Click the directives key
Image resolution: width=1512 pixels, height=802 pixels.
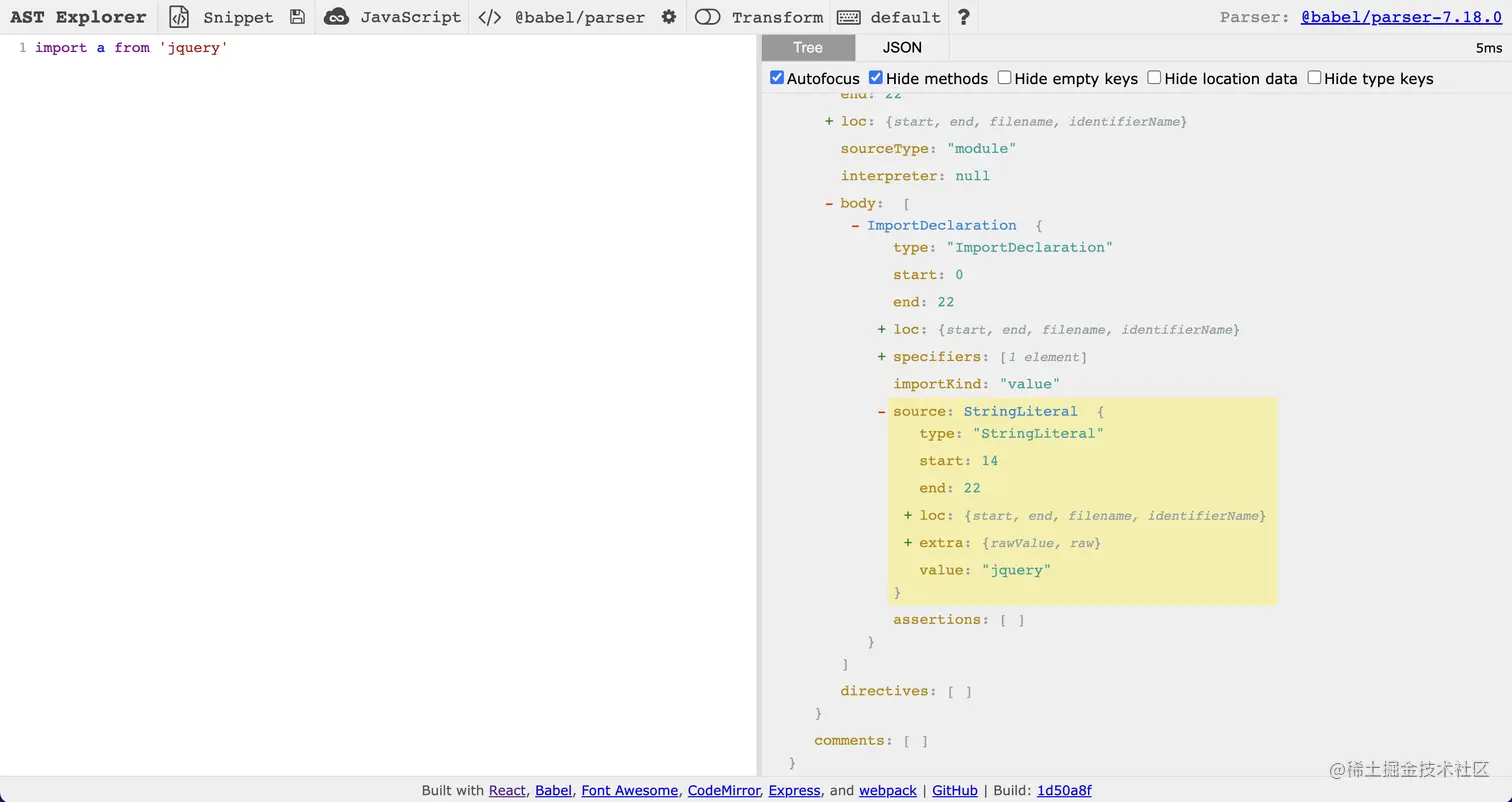pos(884,691)
